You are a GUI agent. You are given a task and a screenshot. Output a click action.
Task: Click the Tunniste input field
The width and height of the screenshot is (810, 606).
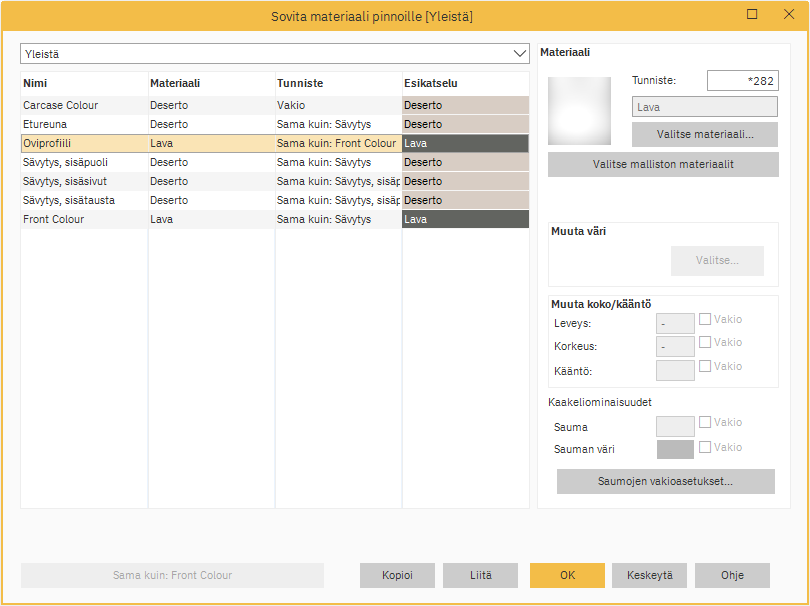click(742, 81)
